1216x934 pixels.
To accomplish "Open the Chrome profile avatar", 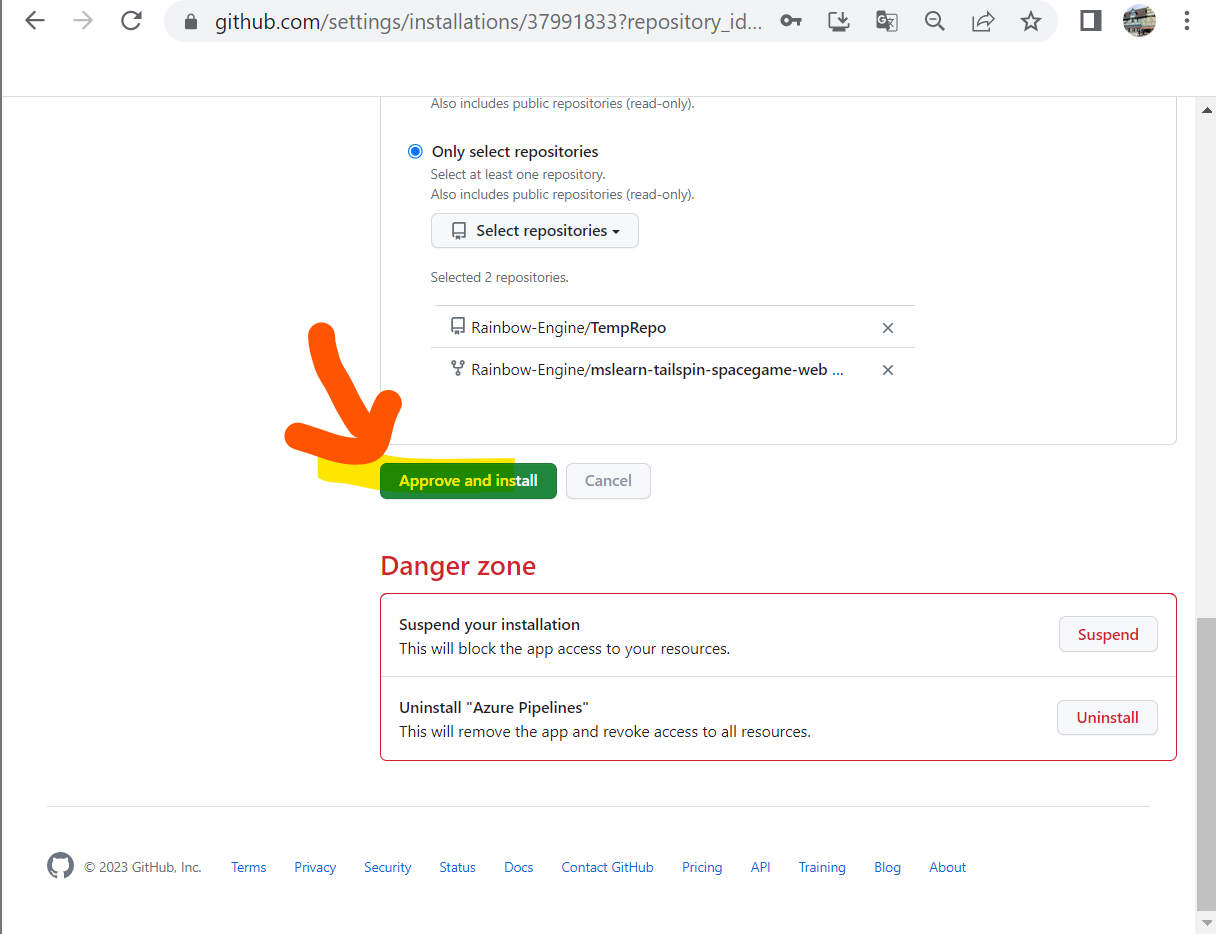I will point(1139,21).
